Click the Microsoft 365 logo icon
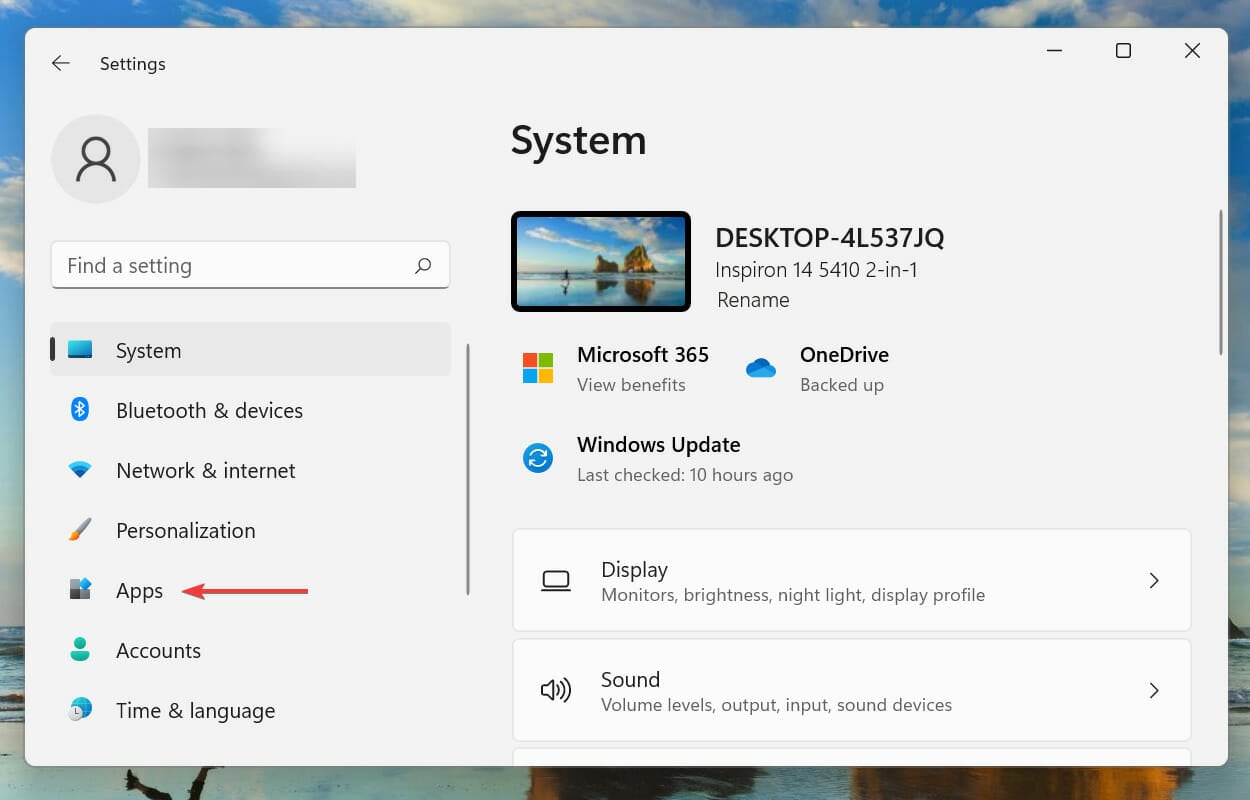 click(x=538, y=368)
